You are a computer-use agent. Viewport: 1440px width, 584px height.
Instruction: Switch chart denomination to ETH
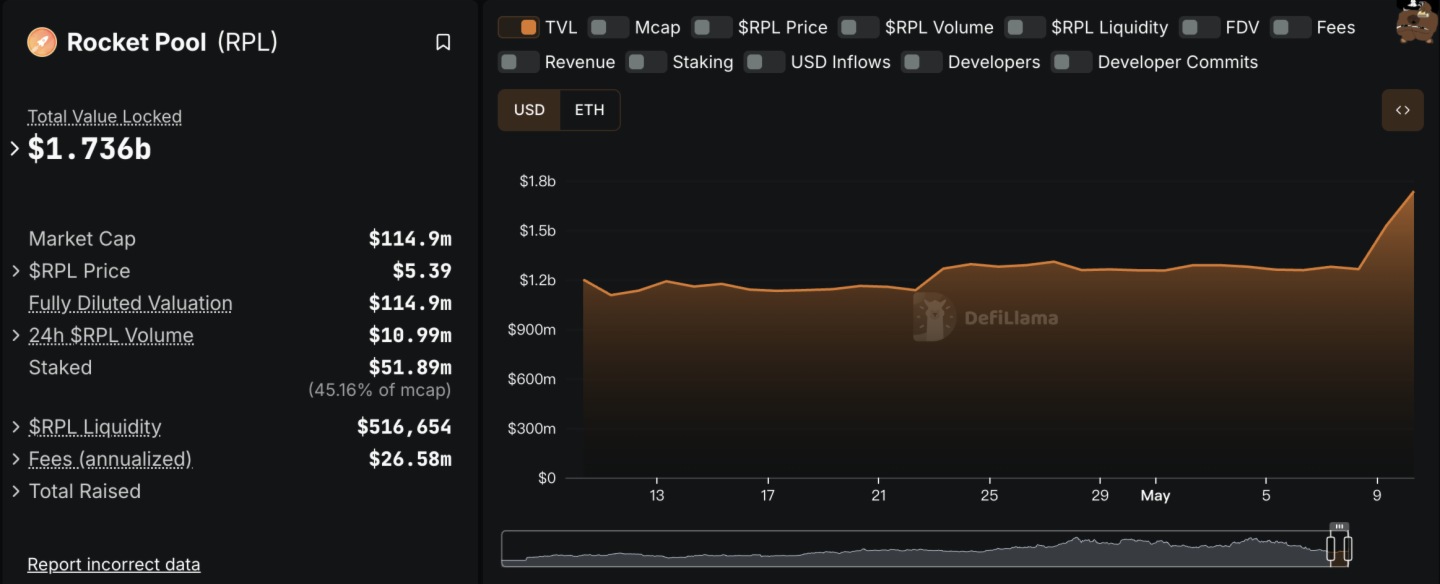pos(589,110)
